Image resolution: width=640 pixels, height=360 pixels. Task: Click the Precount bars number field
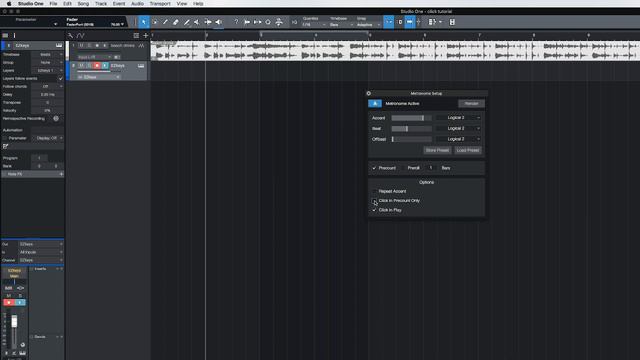point(431,168)
